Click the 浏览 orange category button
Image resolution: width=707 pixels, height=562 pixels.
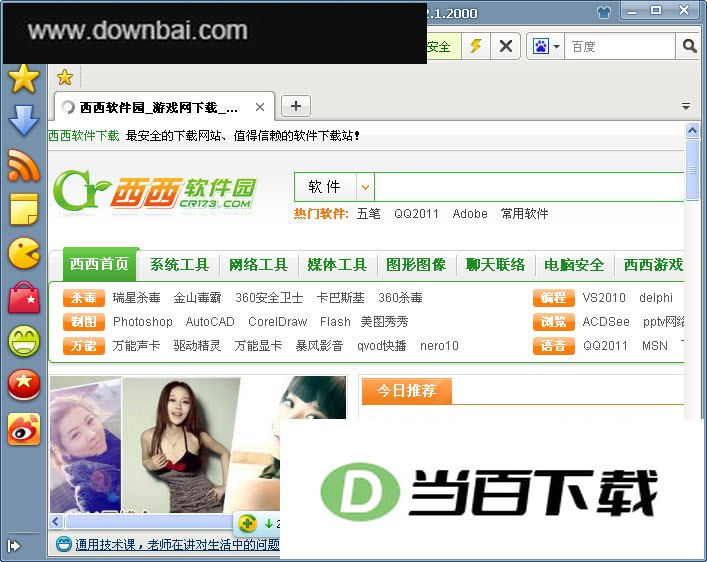click(553, 322)
